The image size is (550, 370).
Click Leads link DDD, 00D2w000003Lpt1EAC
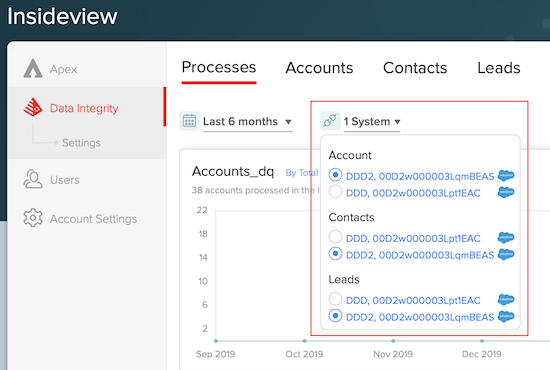coord(413,301)
